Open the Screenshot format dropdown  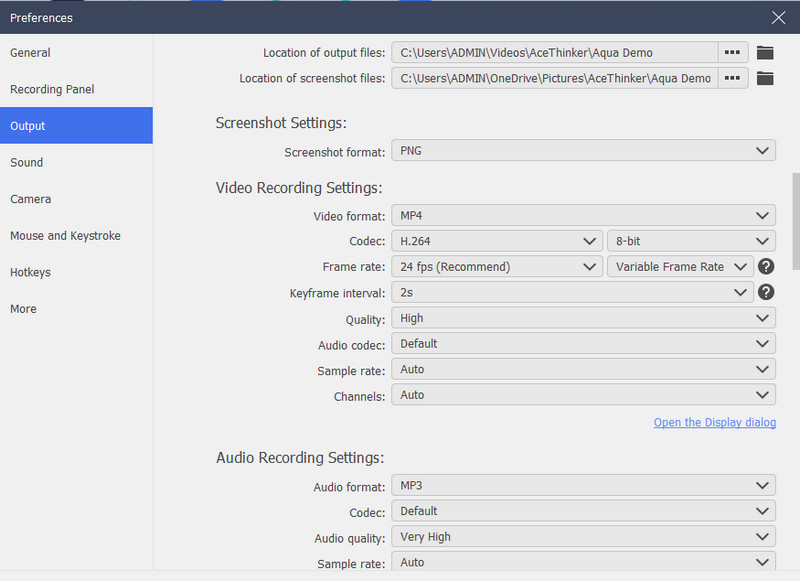583,149
